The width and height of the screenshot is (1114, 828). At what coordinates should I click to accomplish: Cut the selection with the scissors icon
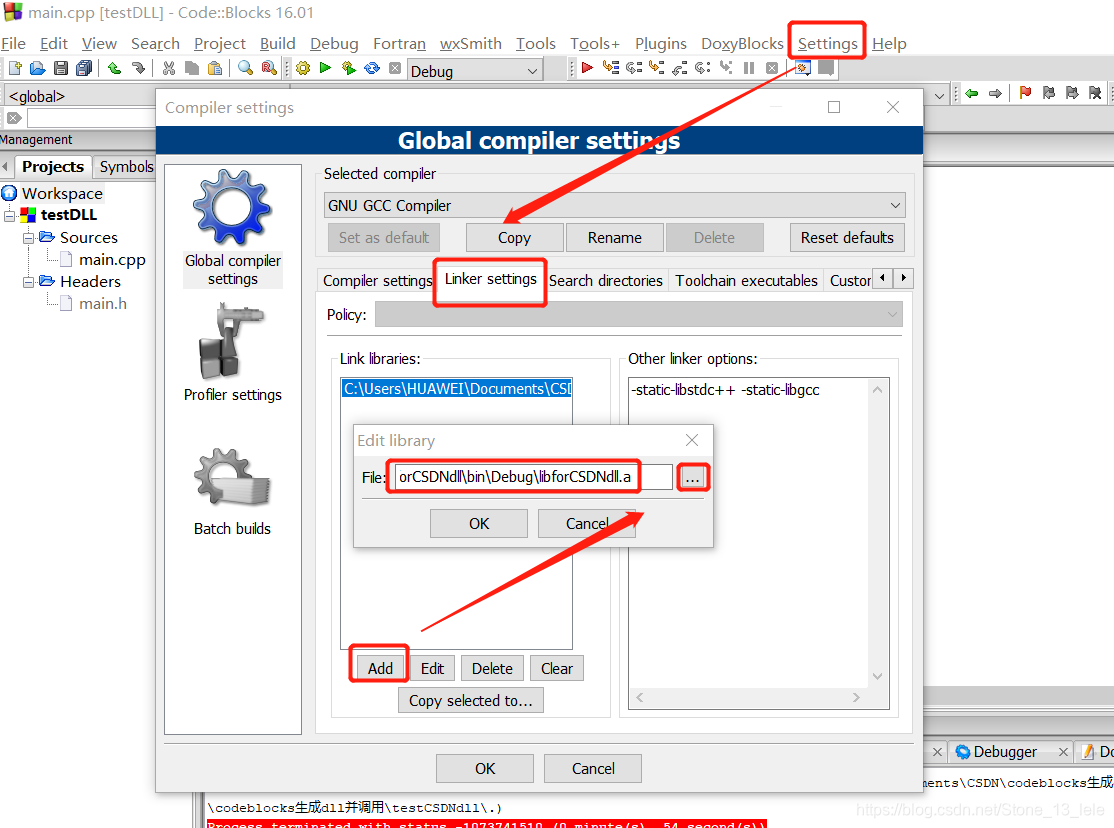click(x=168, y=68)
